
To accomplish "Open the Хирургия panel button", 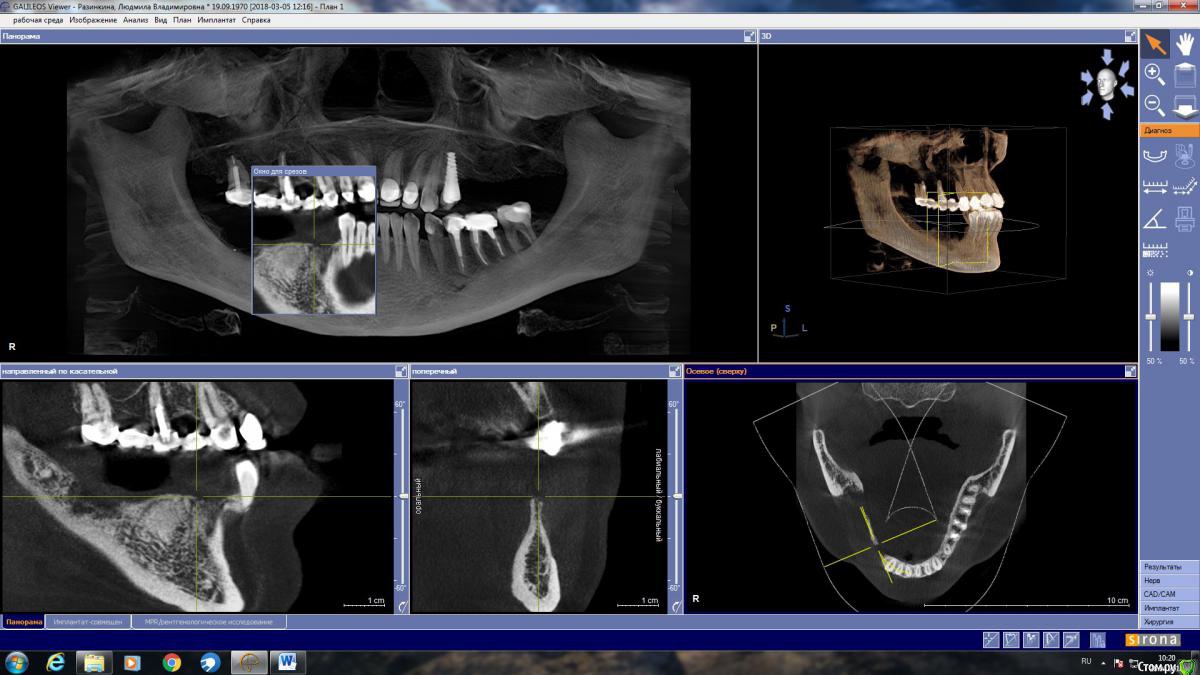I will coord(1169,621).
